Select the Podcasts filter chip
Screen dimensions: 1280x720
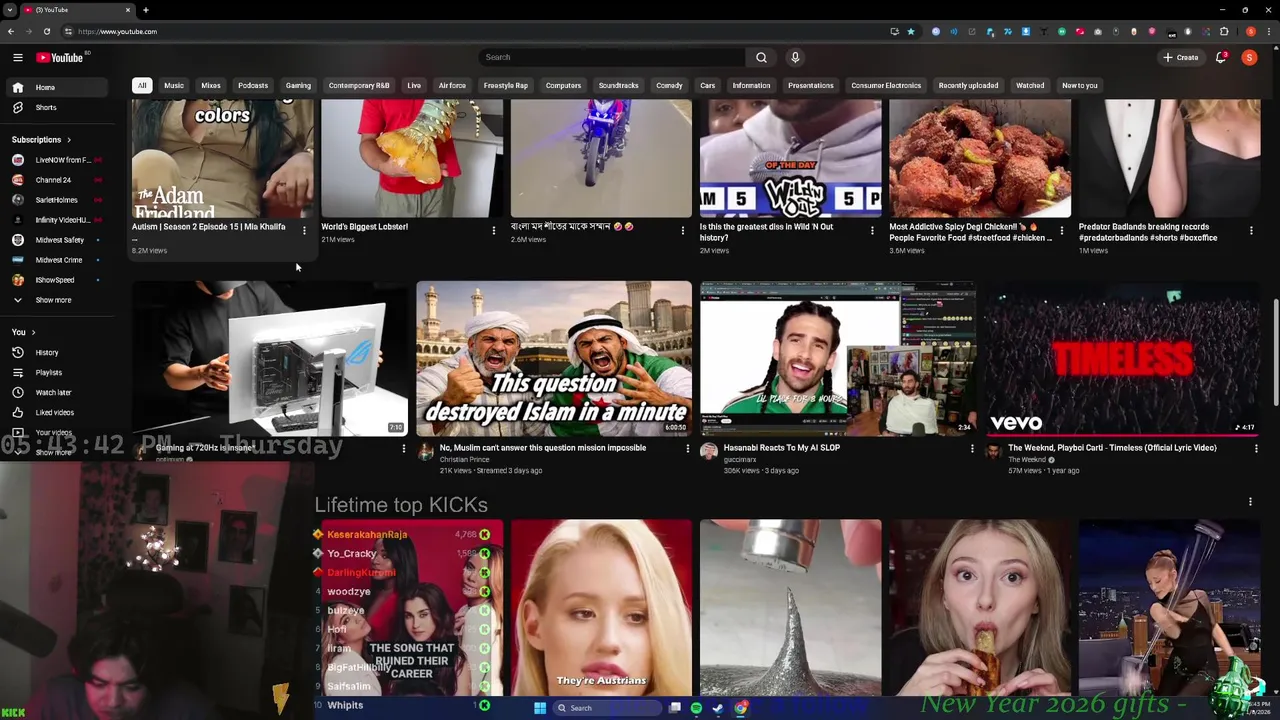pos(253,85)
